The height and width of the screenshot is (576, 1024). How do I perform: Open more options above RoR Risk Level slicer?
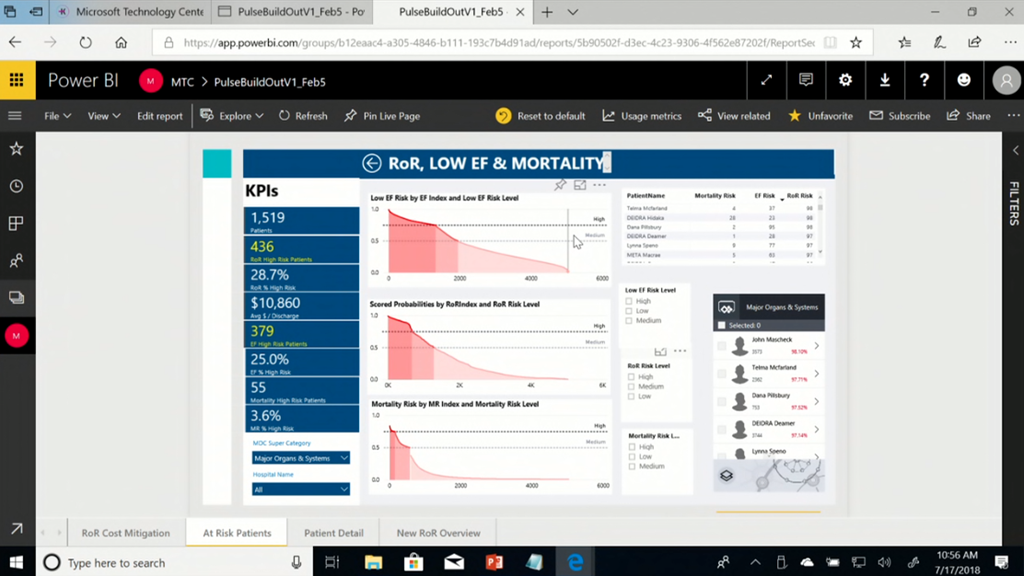click(680, 351)
